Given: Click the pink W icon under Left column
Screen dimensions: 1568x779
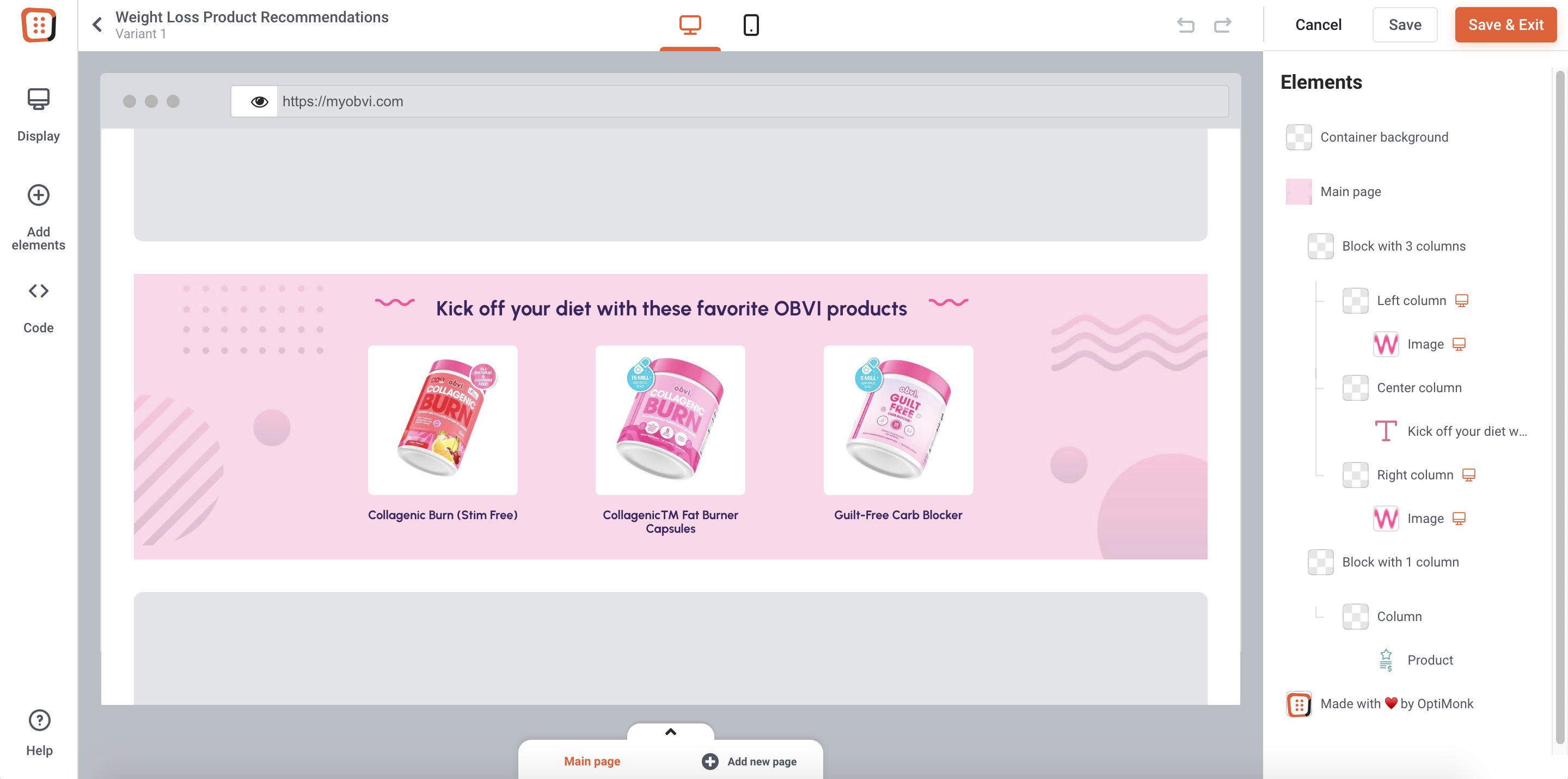Looking at the screenshot, I should (1386, 344).
